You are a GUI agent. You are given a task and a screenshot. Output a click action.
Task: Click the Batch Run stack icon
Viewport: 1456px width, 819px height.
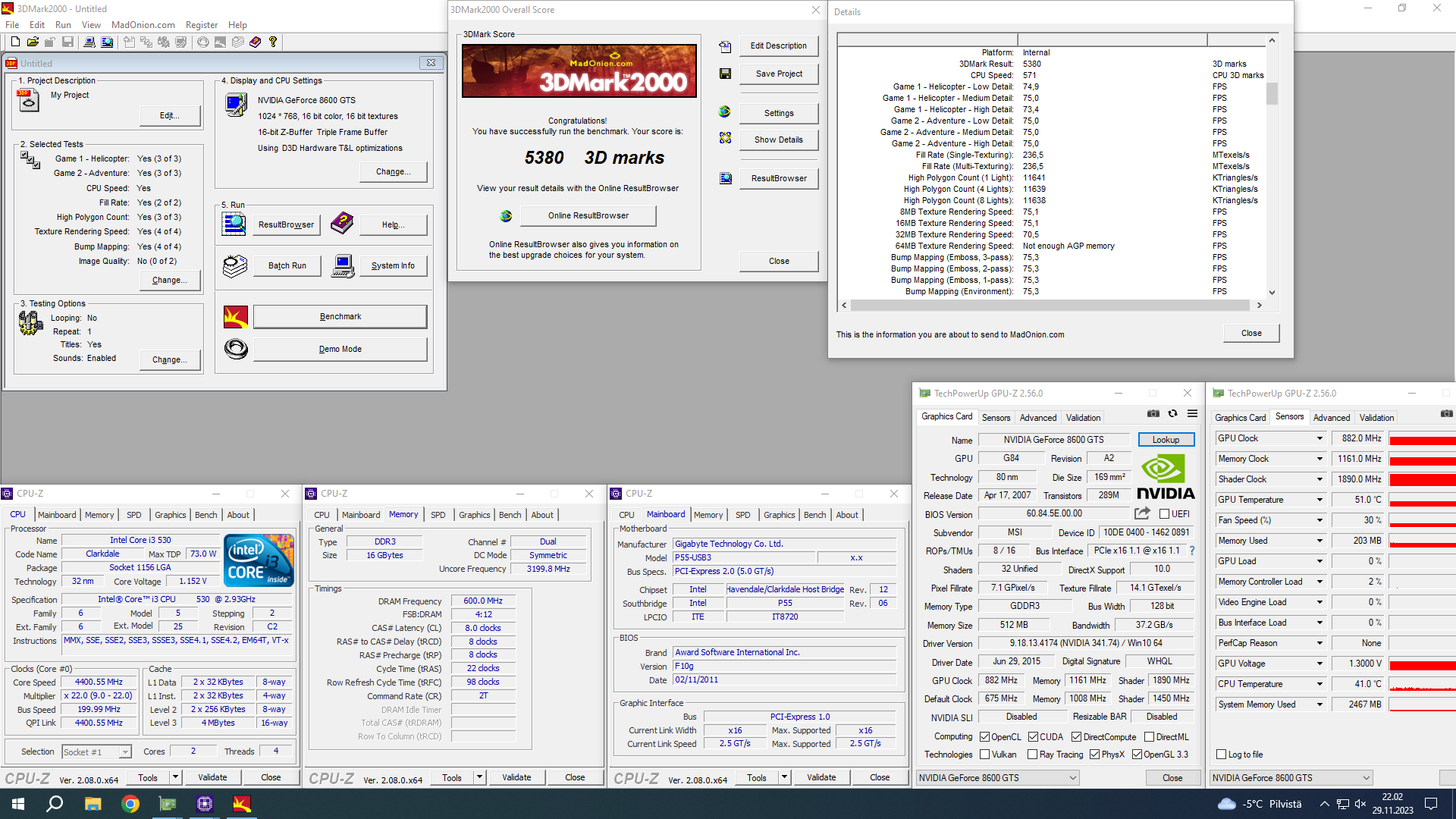pyautogui.click(x=235, y=266)
